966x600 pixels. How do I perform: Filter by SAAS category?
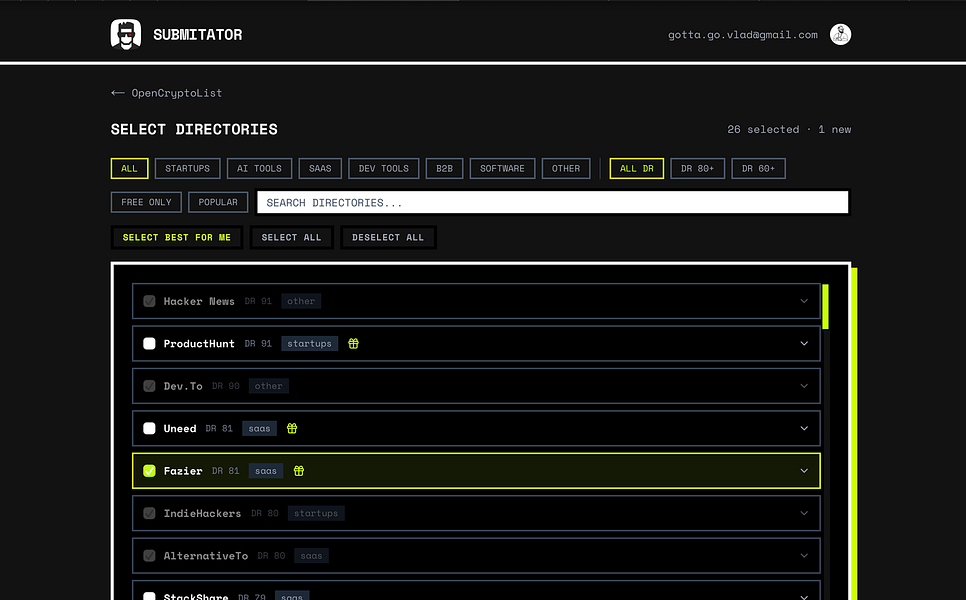pos(320,169)
